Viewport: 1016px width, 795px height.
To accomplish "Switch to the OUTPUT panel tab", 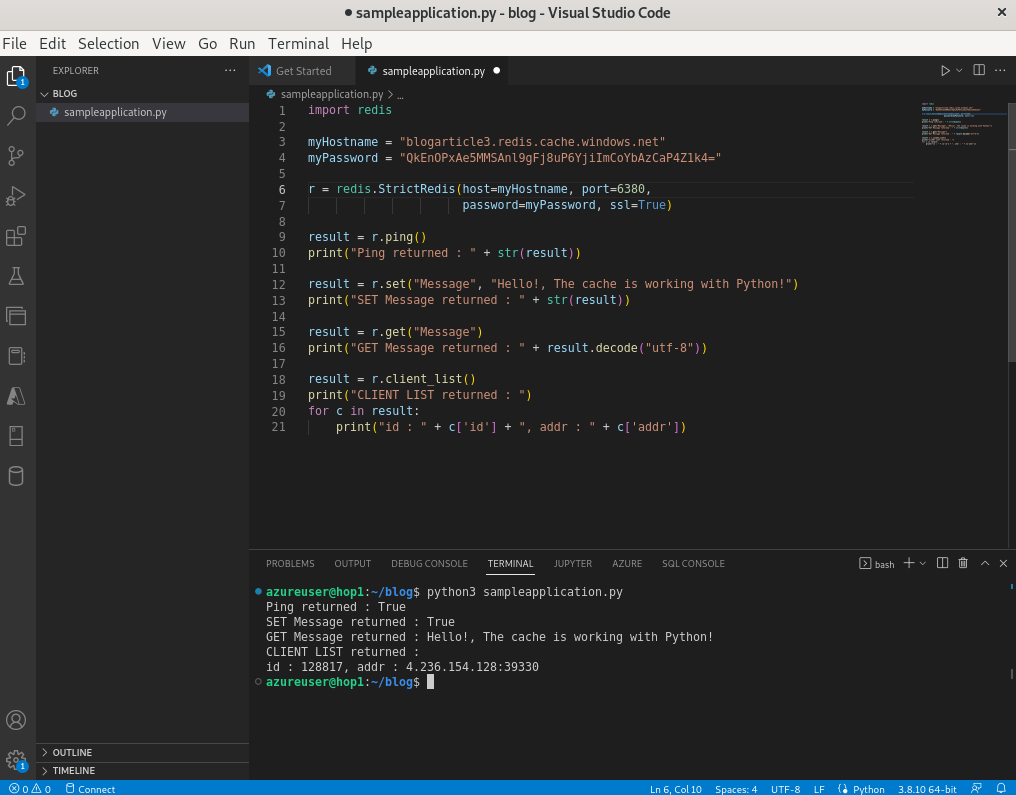I will (352, 564).
